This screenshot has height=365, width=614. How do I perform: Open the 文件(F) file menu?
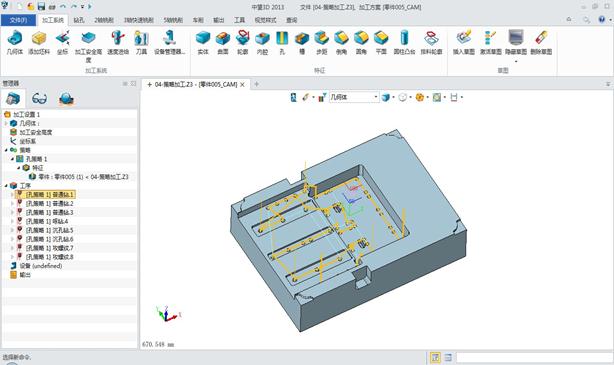click(x=18, y=20)
